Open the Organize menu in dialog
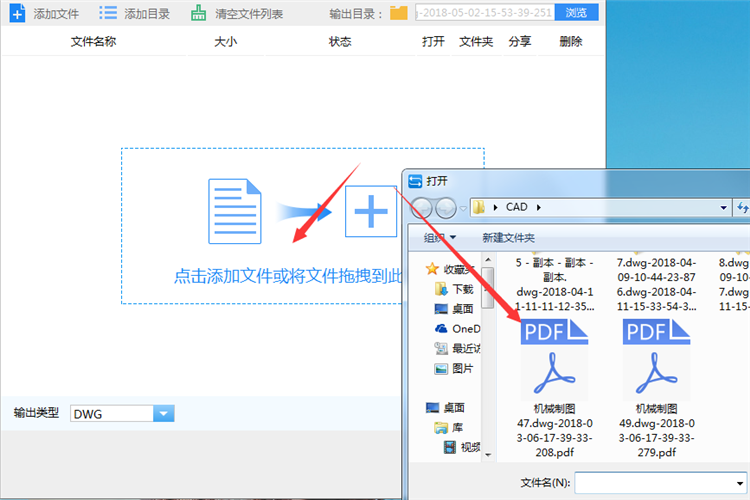 pyautogui.click(x=440, y=238)
